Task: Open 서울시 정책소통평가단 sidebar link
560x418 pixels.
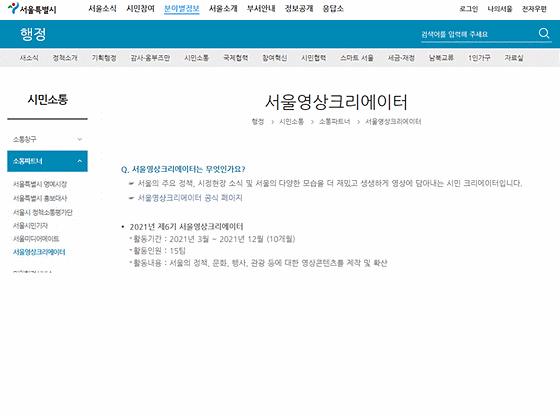Action: pos(43,213)
